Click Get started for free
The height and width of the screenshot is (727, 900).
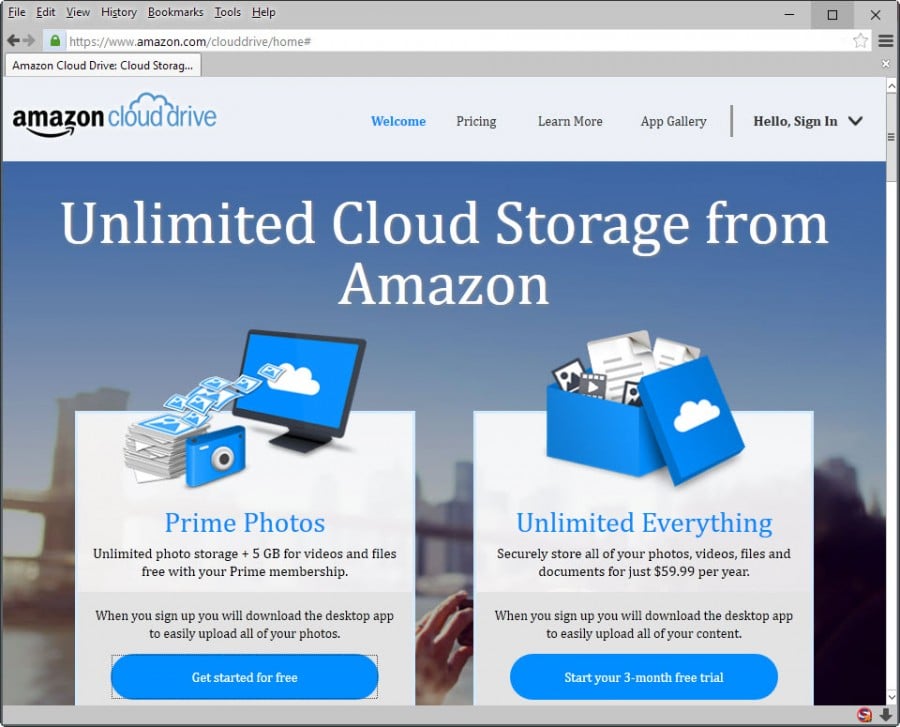244,677
